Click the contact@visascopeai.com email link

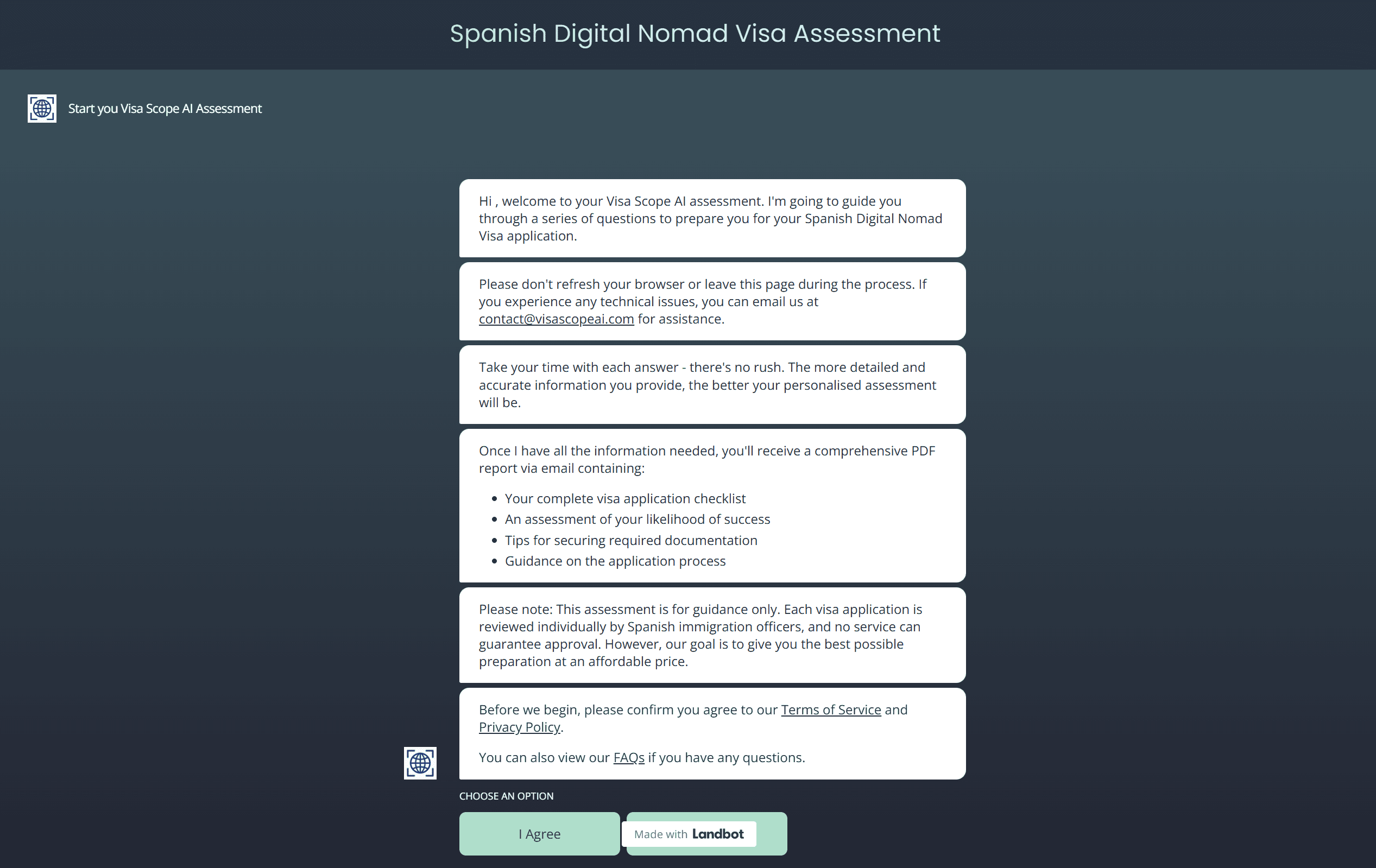tap(556, 319)
